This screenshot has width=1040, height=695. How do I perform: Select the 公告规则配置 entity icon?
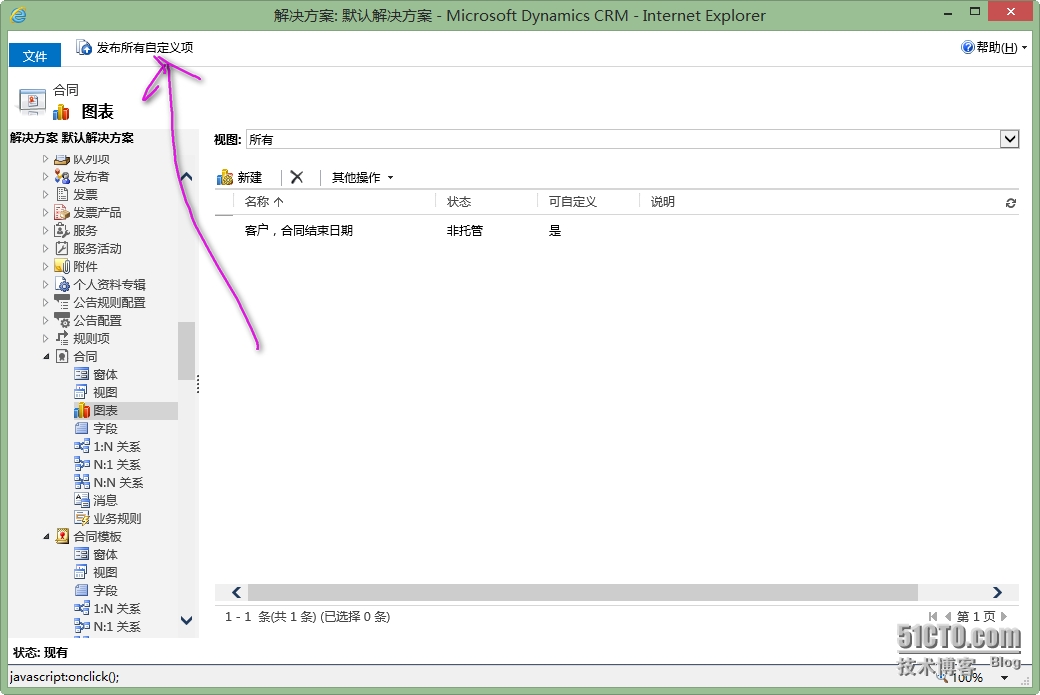click(62, 302)
